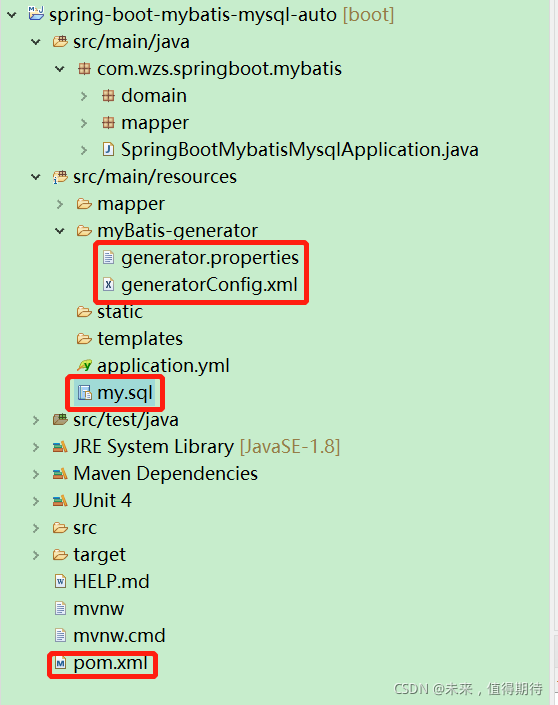Select the generatorConfig.xml file name
The height and width of the screenshot is (705, 558).
coord(210,285)
